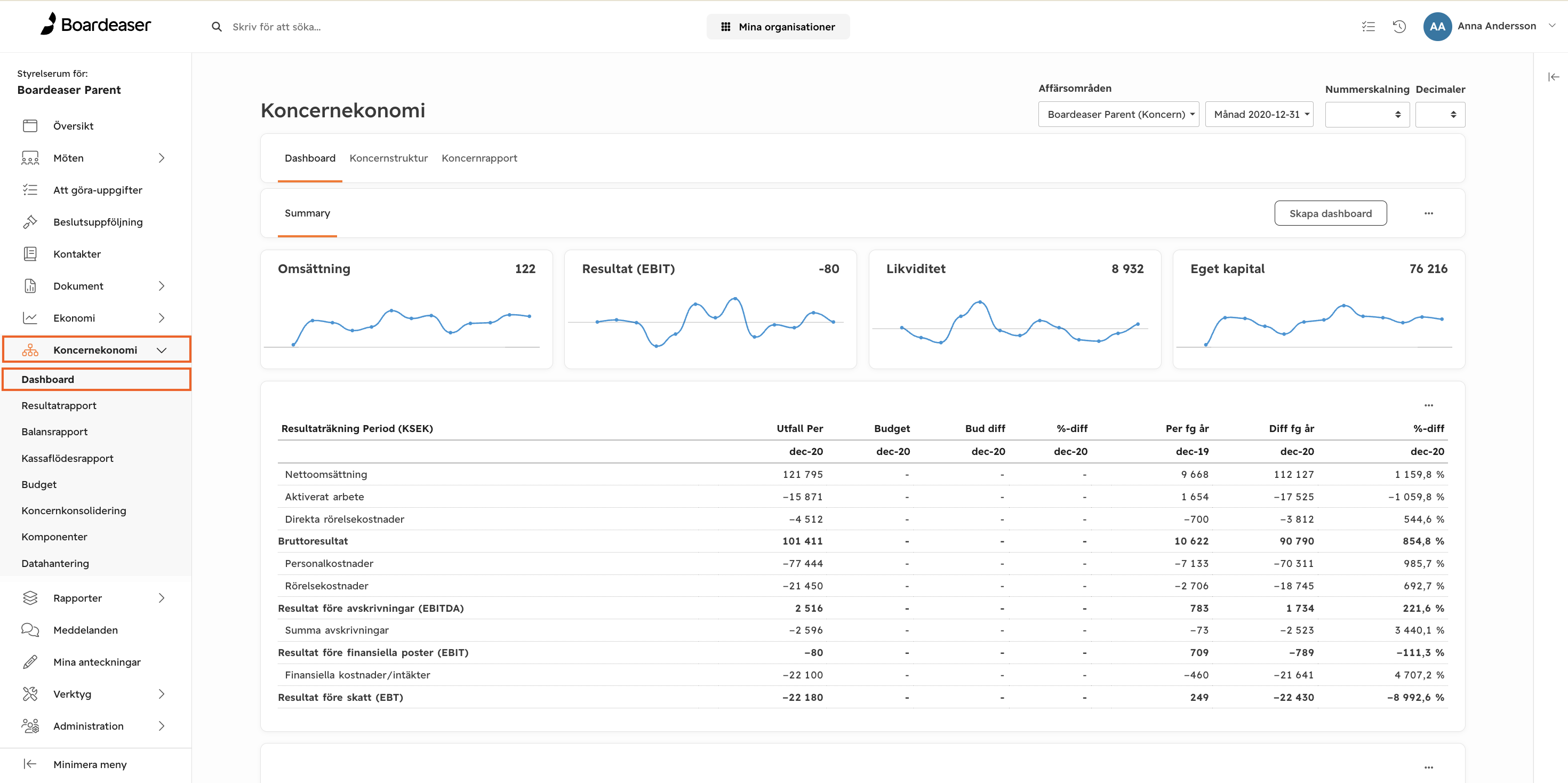Click the Koncernekonomi hierarchy icon
The height and width of the screenshot is (783, 1568).
pos(30,350)
